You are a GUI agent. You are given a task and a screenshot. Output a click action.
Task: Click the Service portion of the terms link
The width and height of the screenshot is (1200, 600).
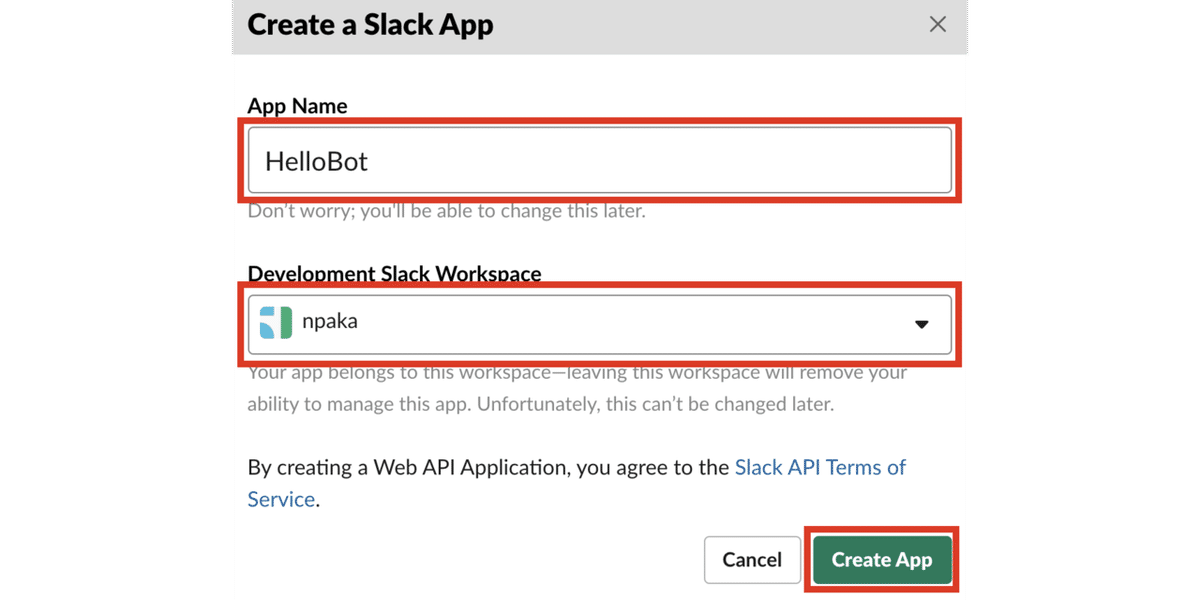coord(280,499)
